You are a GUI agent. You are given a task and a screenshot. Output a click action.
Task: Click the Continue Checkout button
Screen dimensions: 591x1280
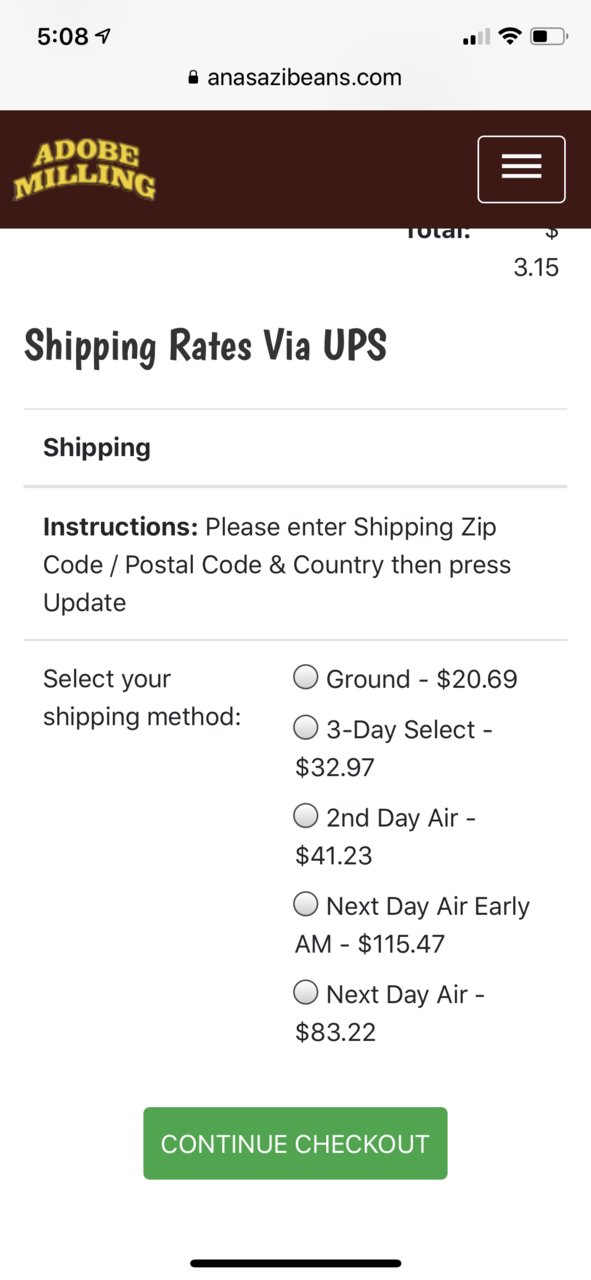[295, 1143]
